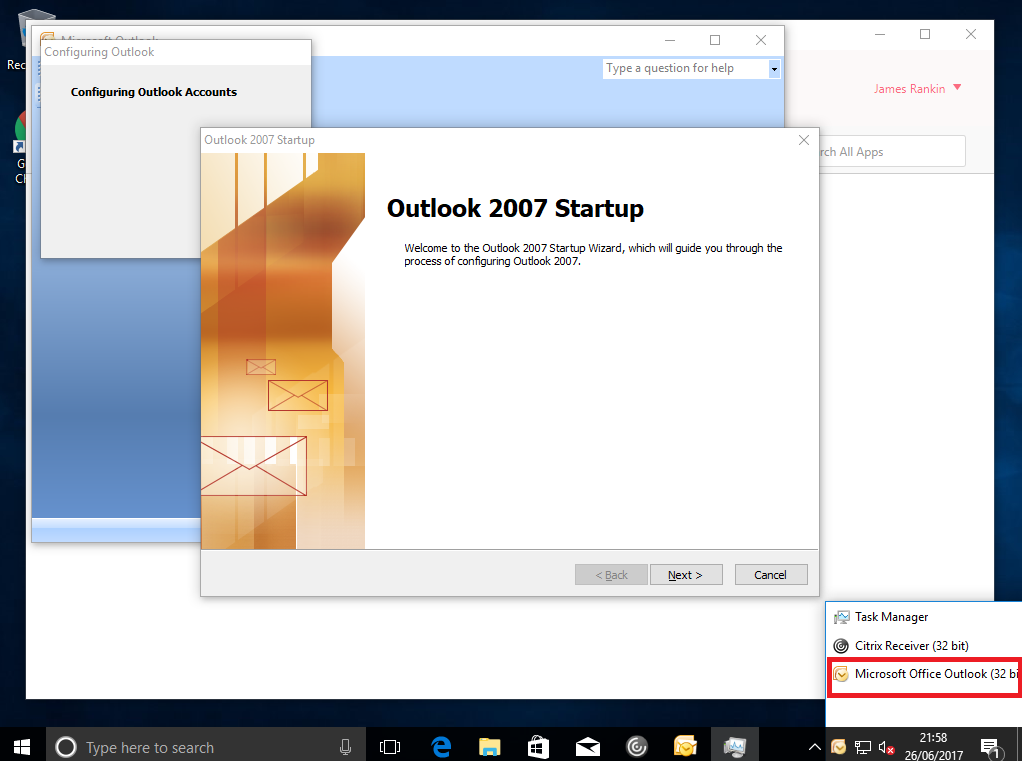This screenshot has height=761, width=1022.
Task: Switch to Task Manager taskbar icon
Action: coord(735,747)
